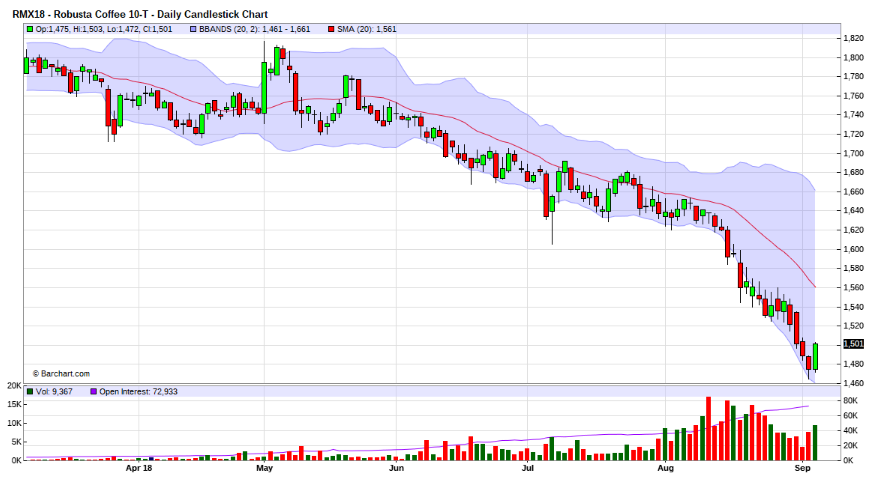Image resolution: width=872 pixels, height=480 pixels.
Task: Click the 'May' date axis label
Action: click(264, 468)
